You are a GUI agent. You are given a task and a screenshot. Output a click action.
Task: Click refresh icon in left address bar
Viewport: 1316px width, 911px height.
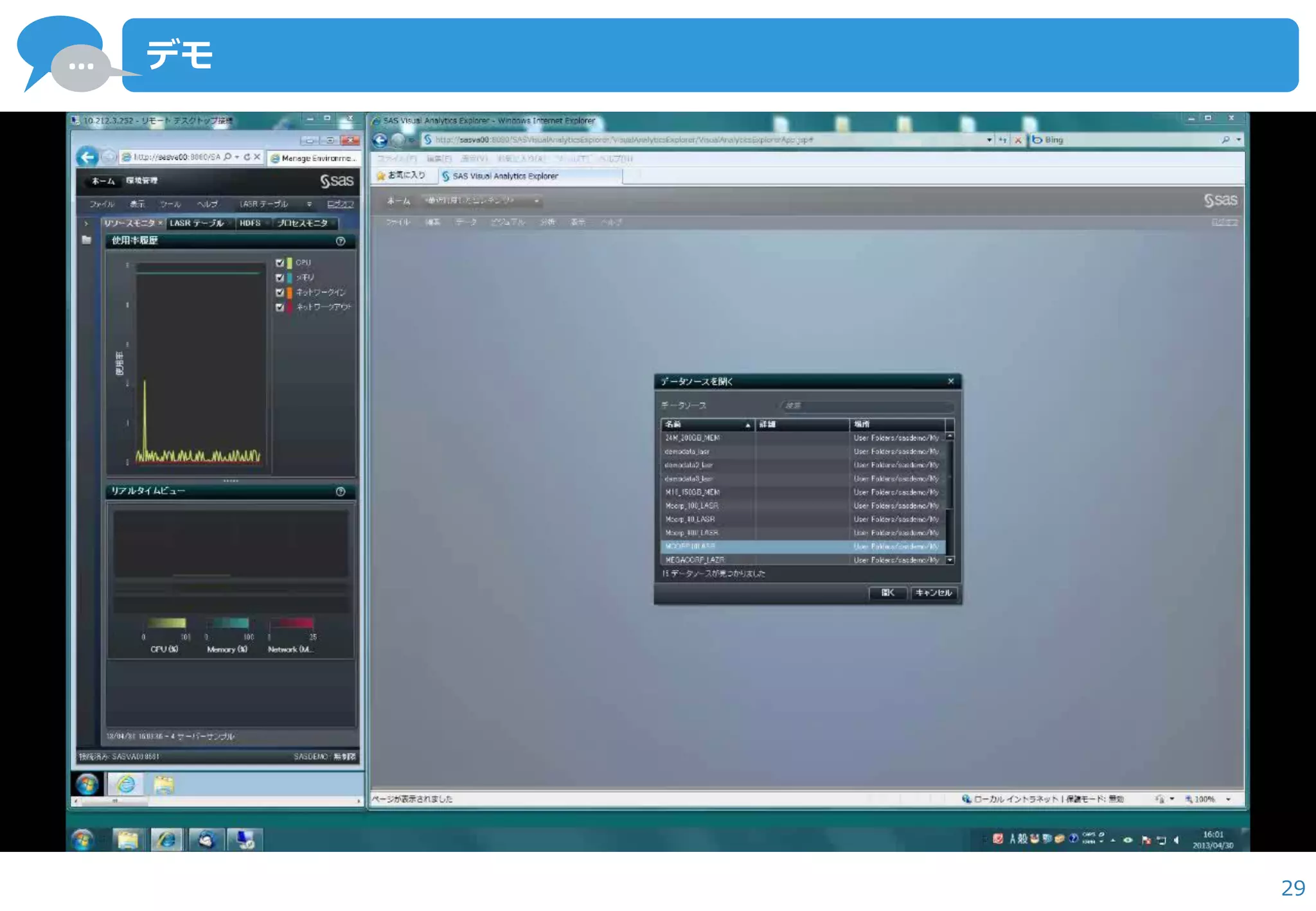[247, 157]
